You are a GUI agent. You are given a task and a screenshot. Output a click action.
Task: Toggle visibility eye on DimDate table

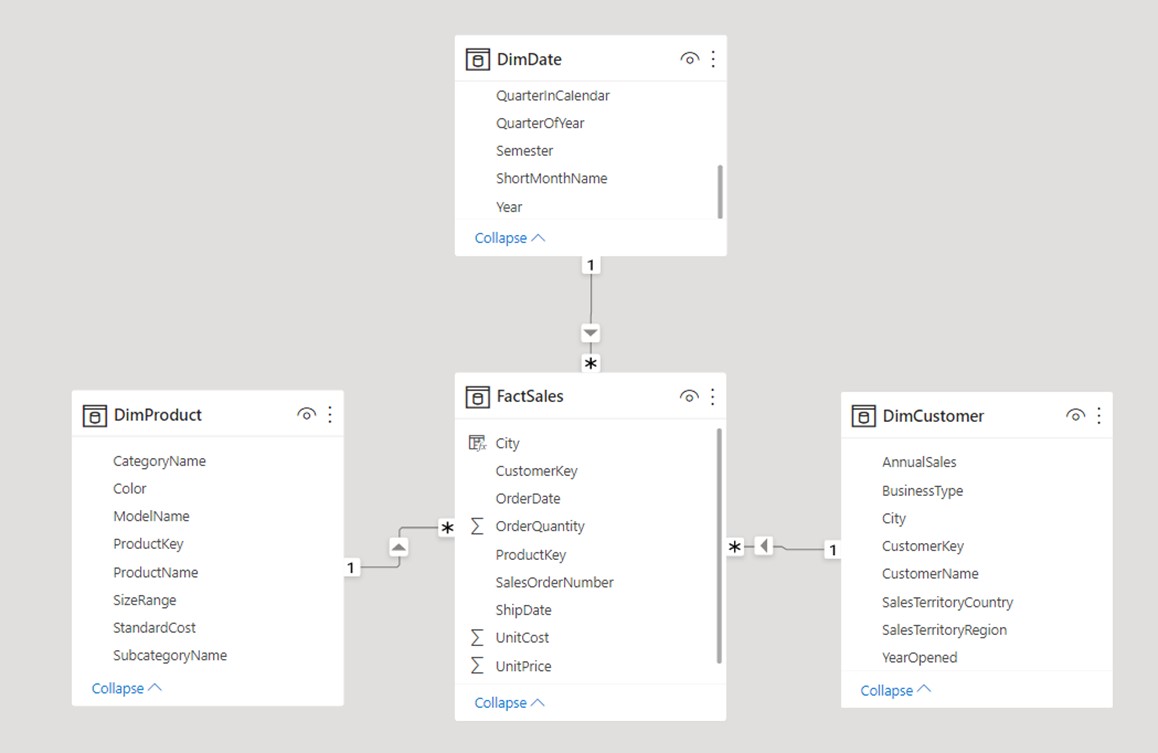689,59
